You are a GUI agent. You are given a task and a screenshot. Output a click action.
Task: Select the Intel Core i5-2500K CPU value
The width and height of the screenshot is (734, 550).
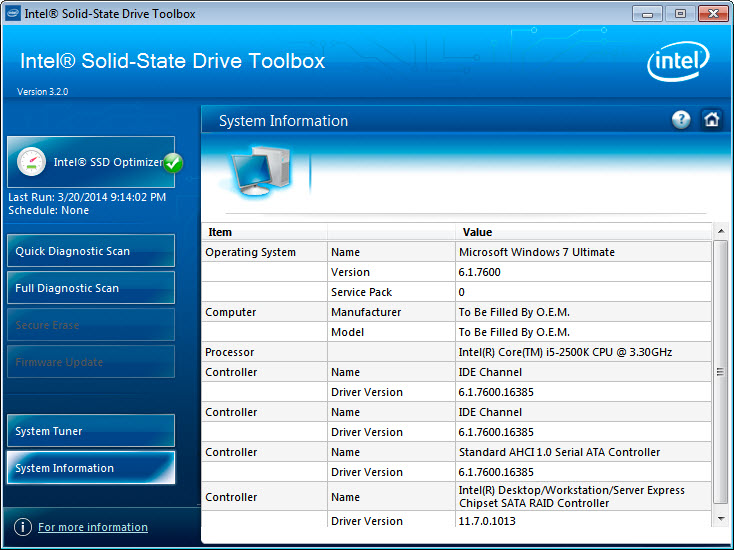pos(565,352)
